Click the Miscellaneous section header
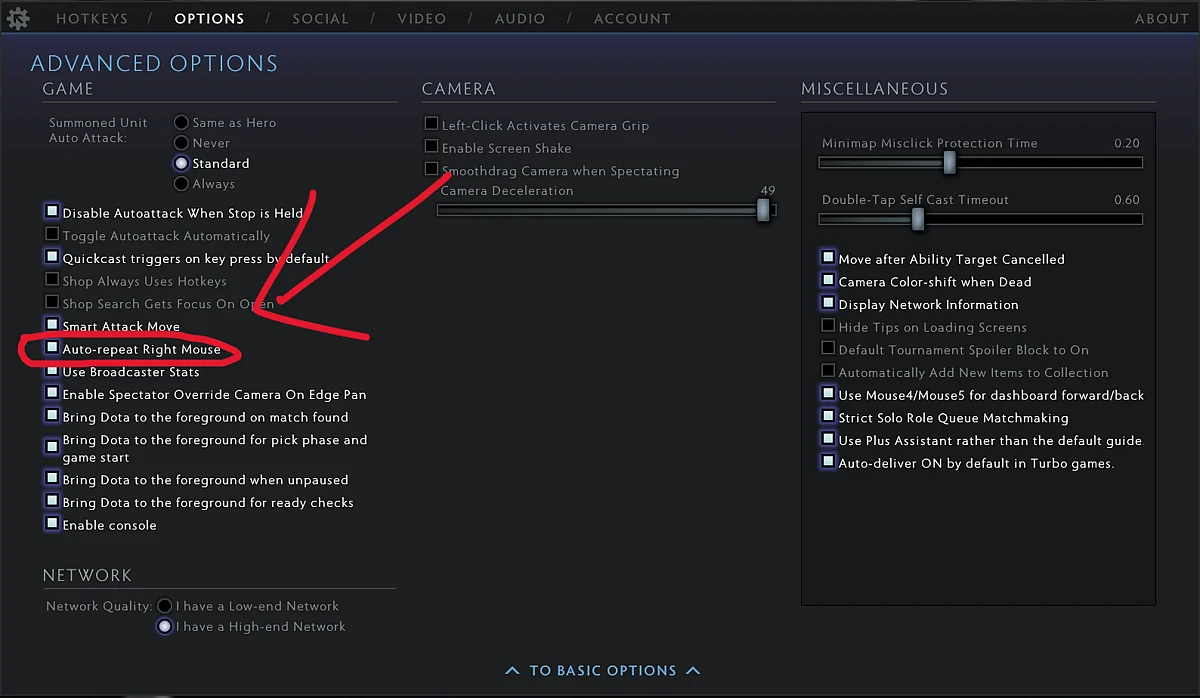 (x=874, y=89)
